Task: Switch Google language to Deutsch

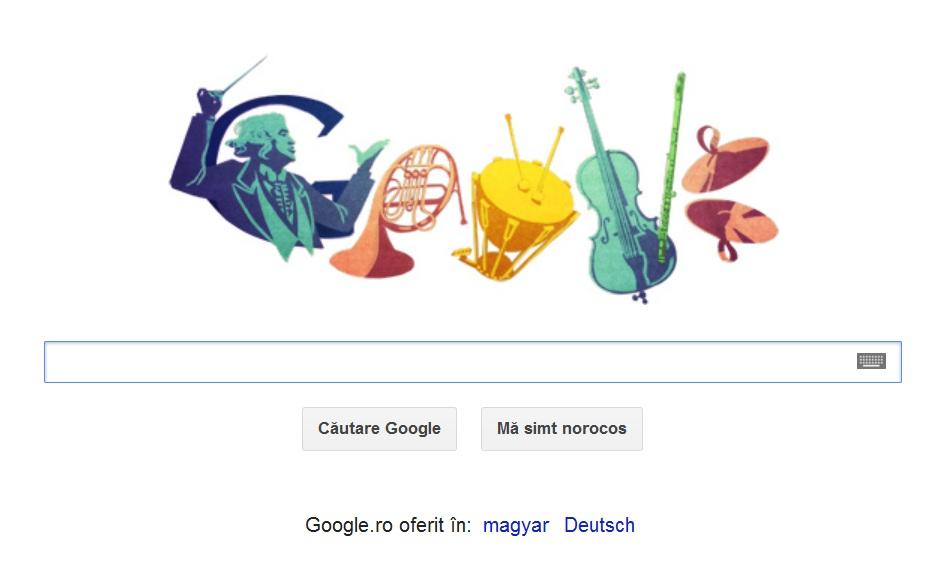Action: (599, 525)
